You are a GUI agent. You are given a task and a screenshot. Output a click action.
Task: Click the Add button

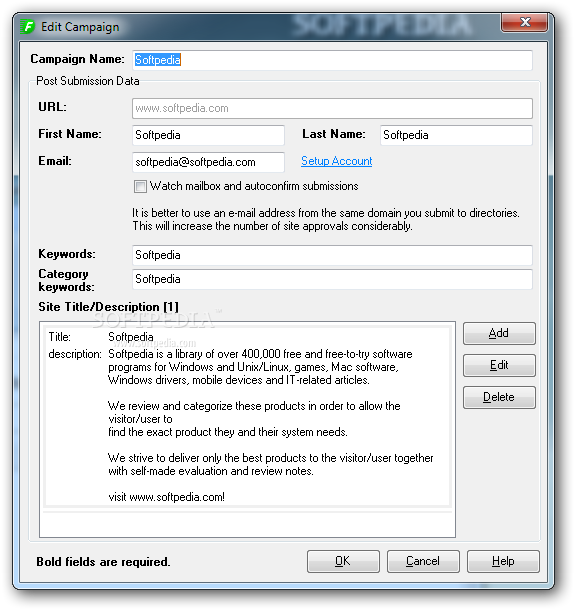point(499,333)
